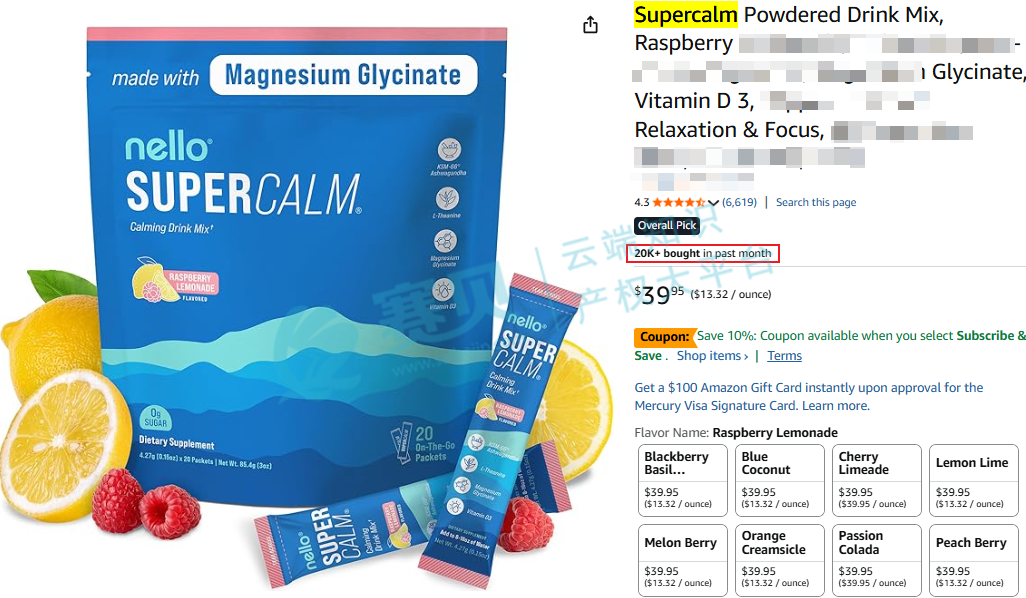The height and width of the screenshot is (598, 1026).
Task: Pick the Orange Creamsicle flavor
Action: pyautogui.click(x=779, y=560)
